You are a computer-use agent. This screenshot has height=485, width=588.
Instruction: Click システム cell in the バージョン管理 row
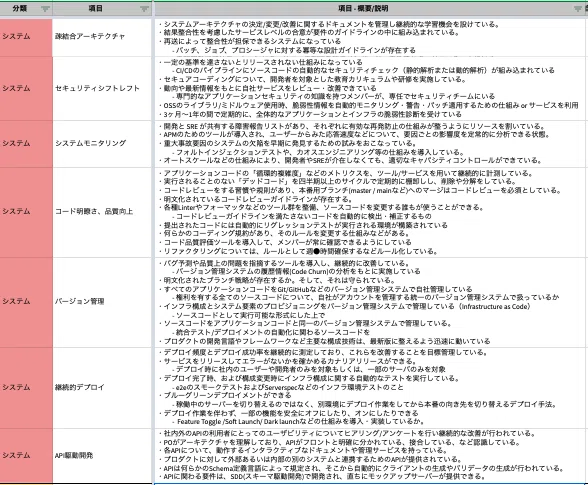[26, 302]
